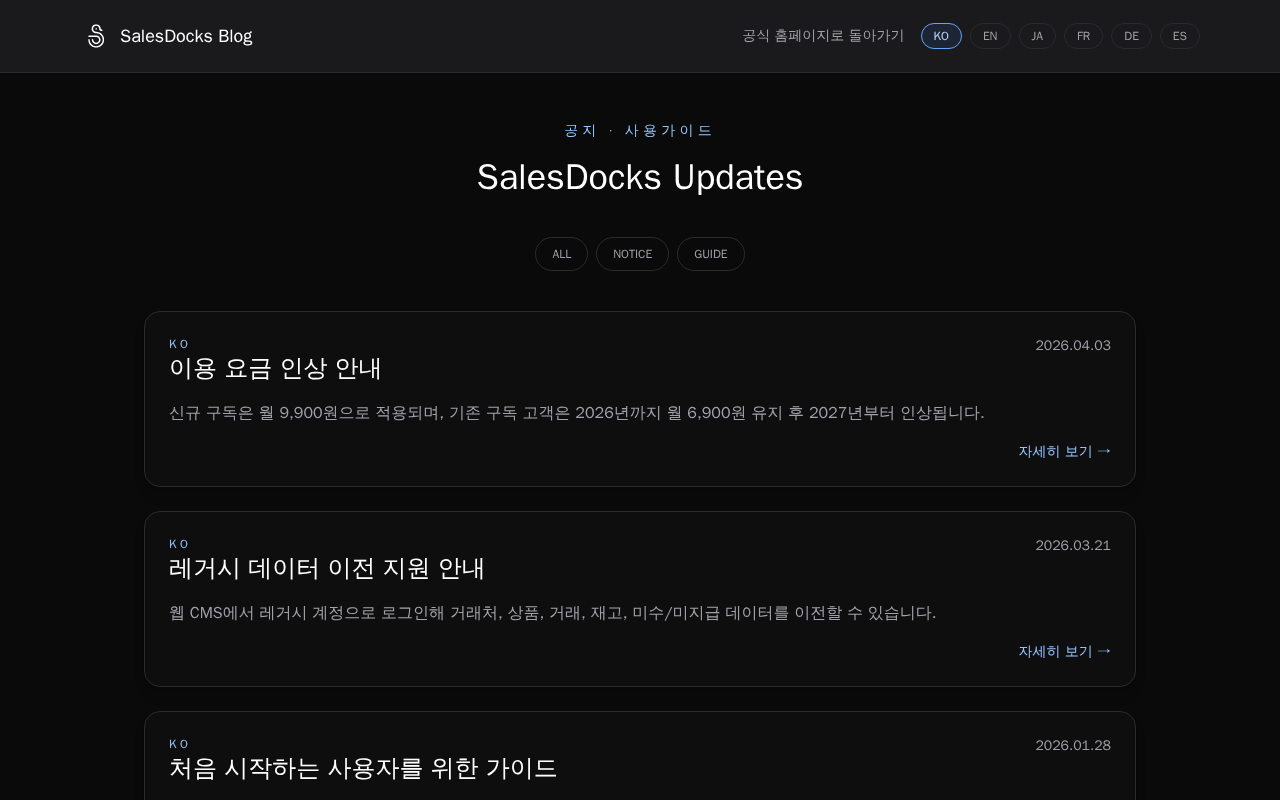Viewport: 1280px width, 800px height.
Task: Click 자세히 보기 for legacy data migration post
Action: (1064, 651)
